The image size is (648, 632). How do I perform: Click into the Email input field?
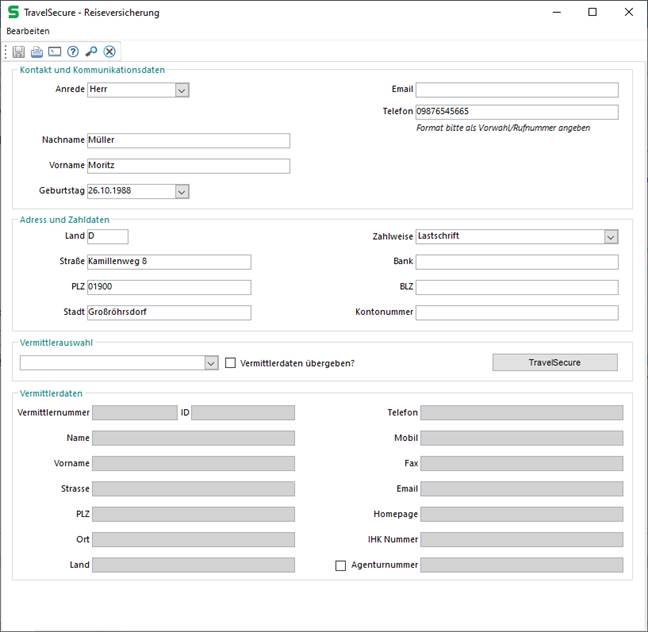point(516,90)
